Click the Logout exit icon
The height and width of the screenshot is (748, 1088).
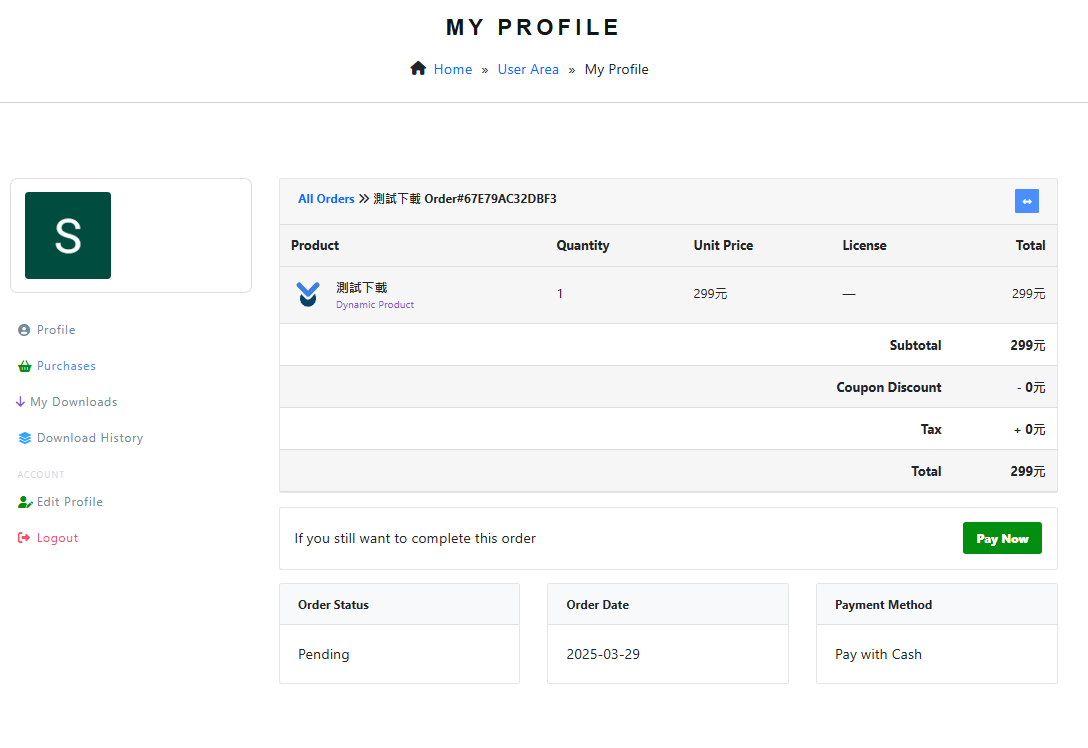point(24,538)
